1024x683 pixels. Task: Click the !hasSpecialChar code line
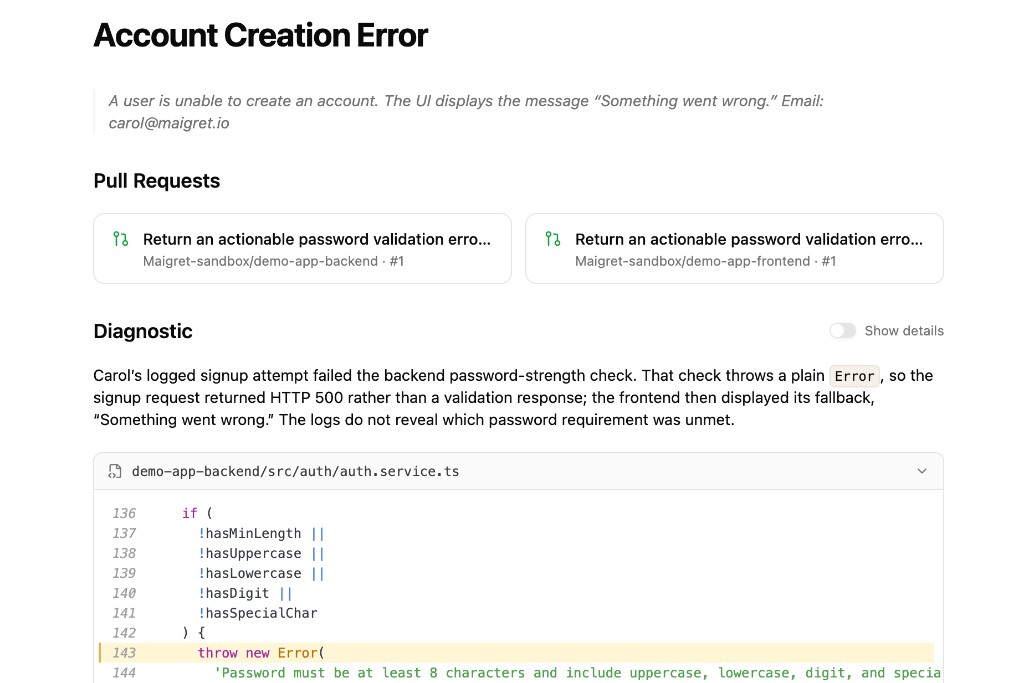(x=258, y=613)
